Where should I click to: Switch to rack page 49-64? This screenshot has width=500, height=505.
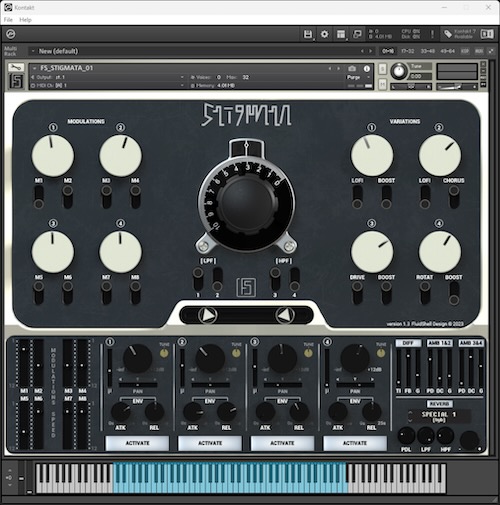pos(447,51)
